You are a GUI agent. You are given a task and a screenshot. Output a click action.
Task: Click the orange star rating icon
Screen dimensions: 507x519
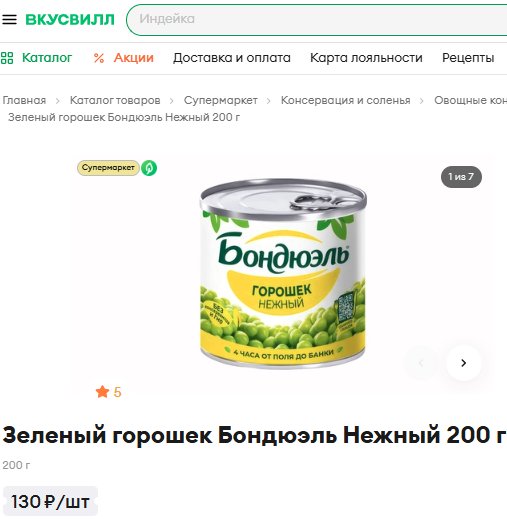(x=102, y=392)
